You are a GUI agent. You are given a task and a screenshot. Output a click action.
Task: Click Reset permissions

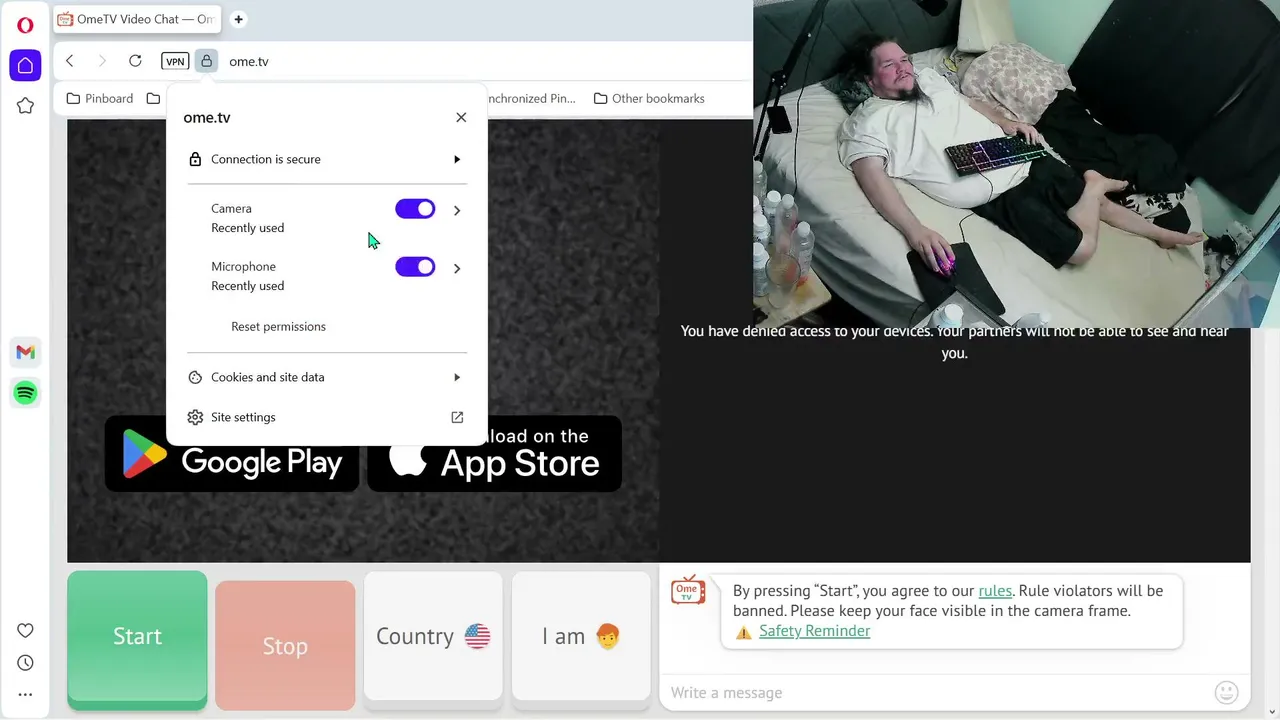278,326
